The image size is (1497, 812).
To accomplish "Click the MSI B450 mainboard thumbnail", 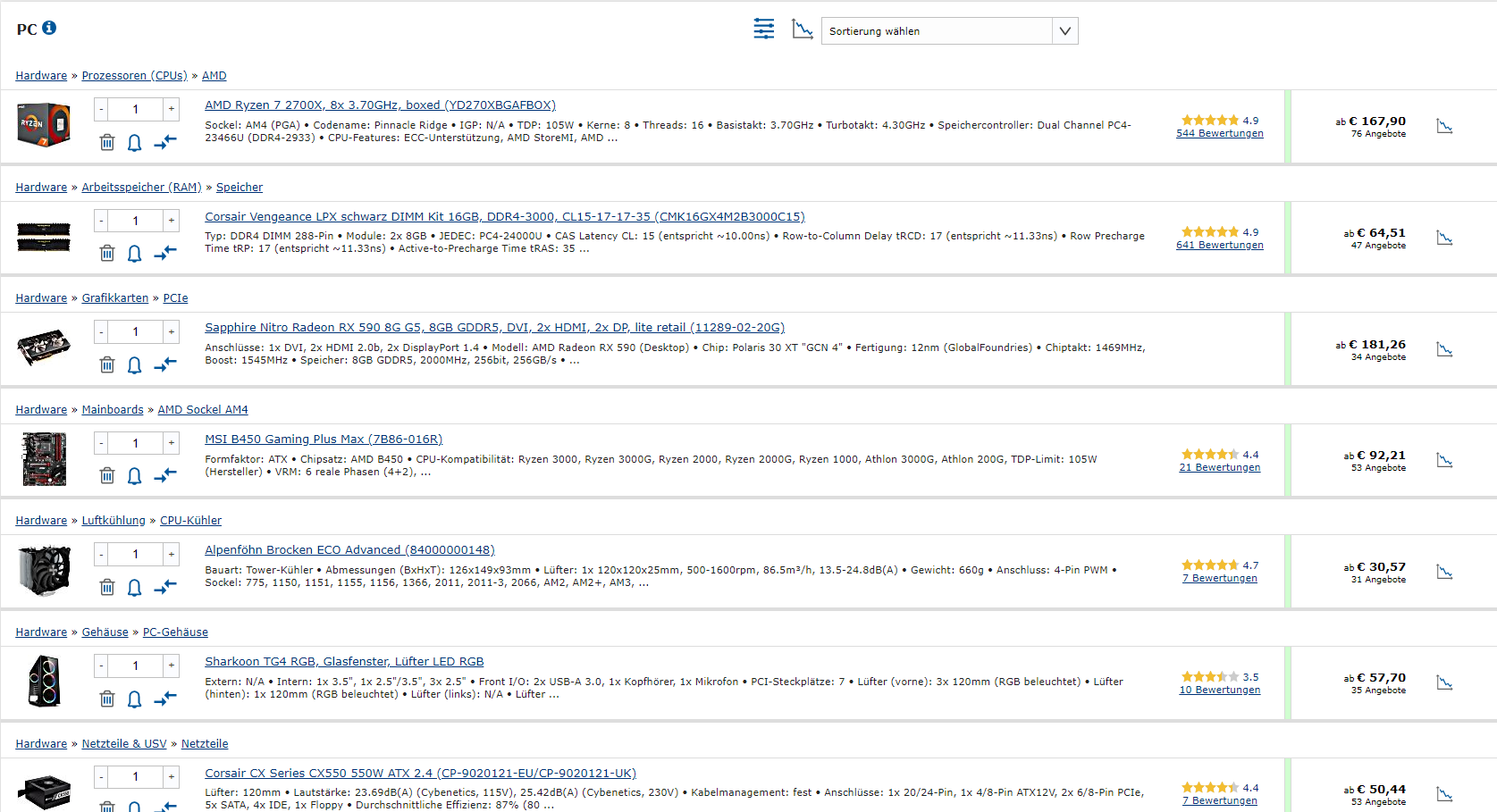I will point(44,458).
